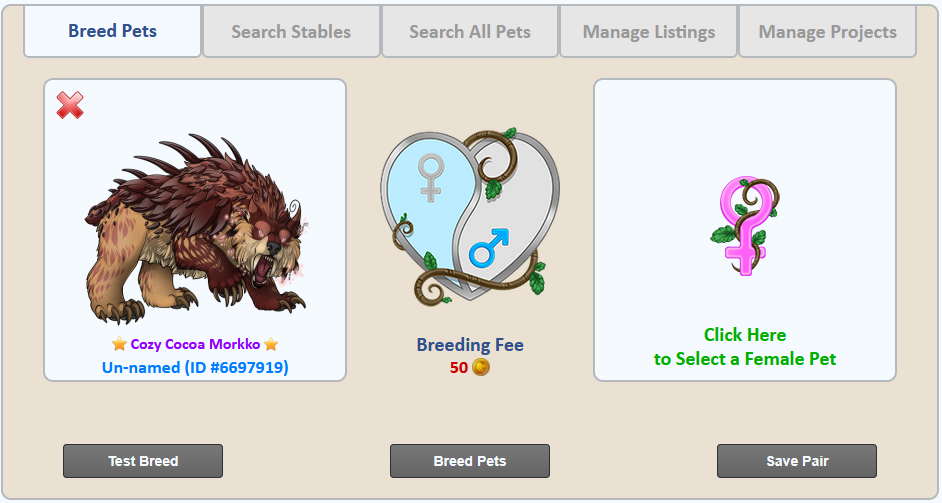
Task: Click the gray female symbol in heart
Action: tap(431, 178)
